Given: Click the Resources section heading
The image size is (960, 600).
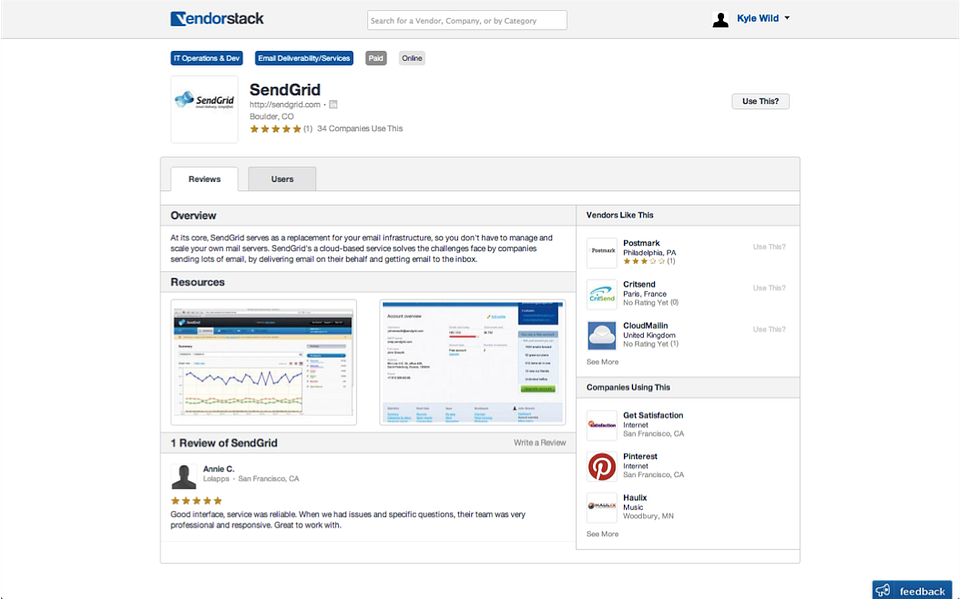Looking at the screenshot, I should click(x=198, y=282).
